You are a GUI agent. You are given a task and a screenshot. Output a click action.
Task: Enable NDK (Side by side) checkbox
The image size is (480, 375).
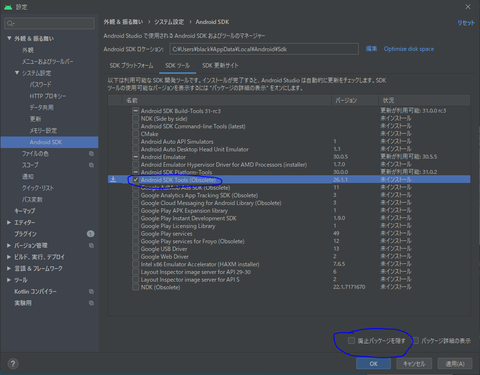(135, 119)
